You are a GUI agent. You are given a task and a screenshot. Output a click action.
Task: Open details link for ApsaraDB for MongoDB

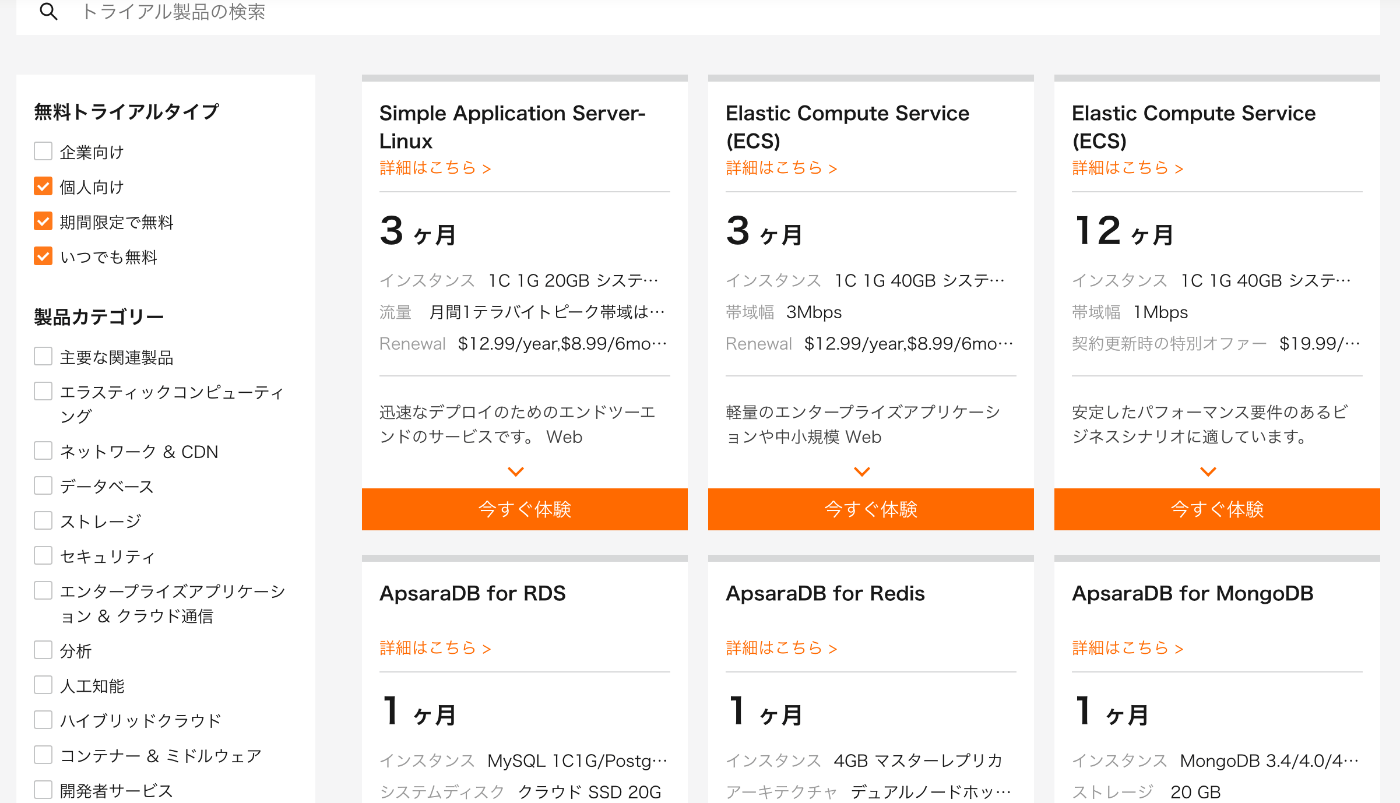point(1127,648)
